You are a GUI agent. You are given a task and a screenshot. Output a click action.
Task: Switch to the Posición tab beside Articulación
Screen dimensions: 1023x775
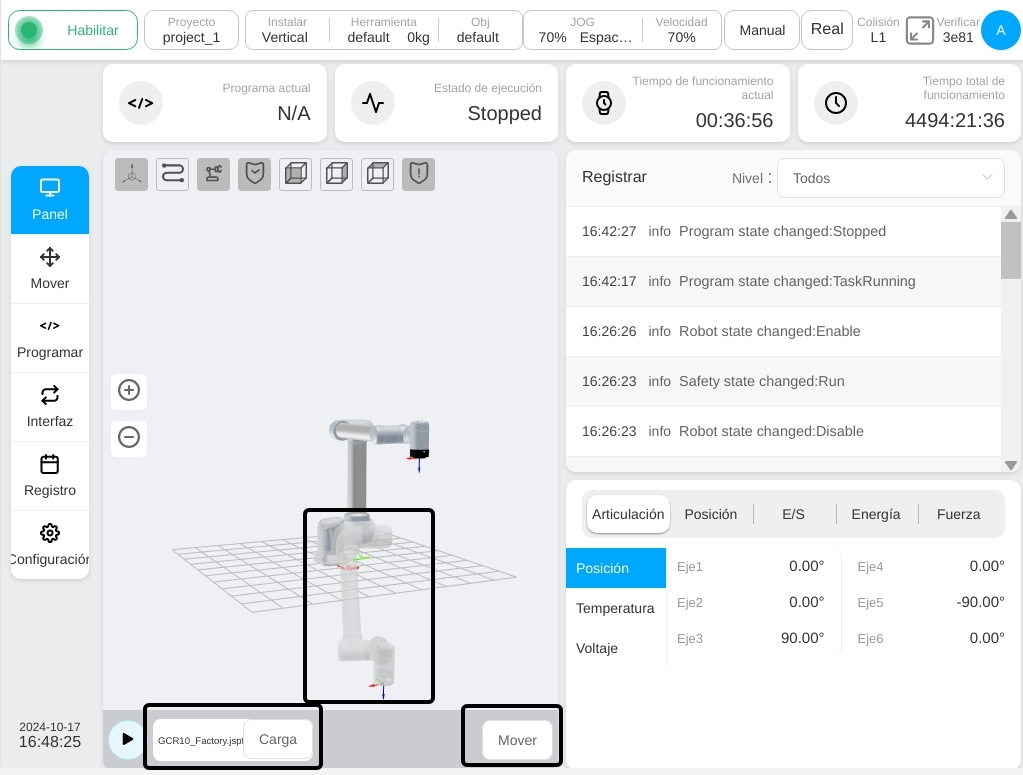[710, 514]
